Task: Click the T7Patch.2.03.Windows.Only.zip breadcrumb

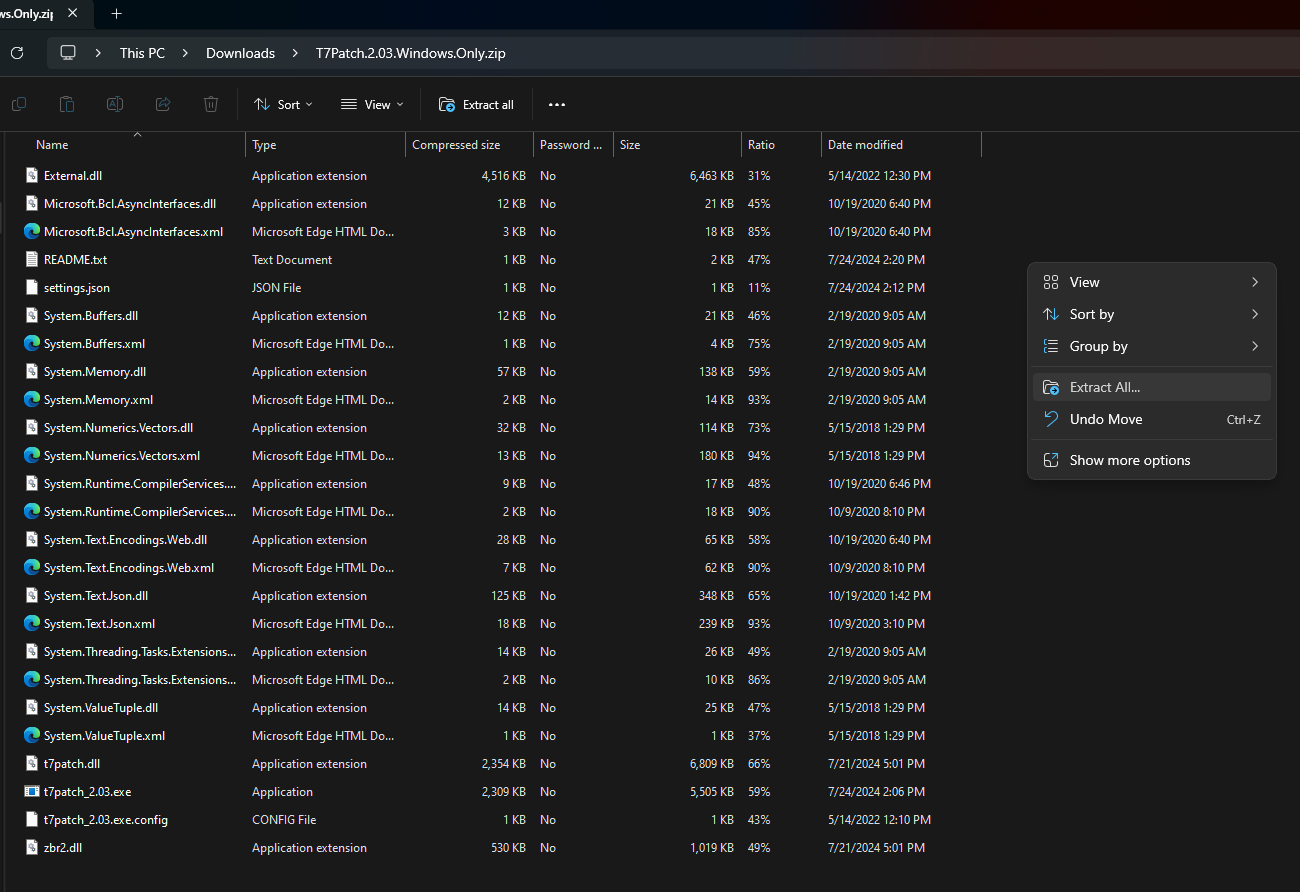Action: pos(411,53)
